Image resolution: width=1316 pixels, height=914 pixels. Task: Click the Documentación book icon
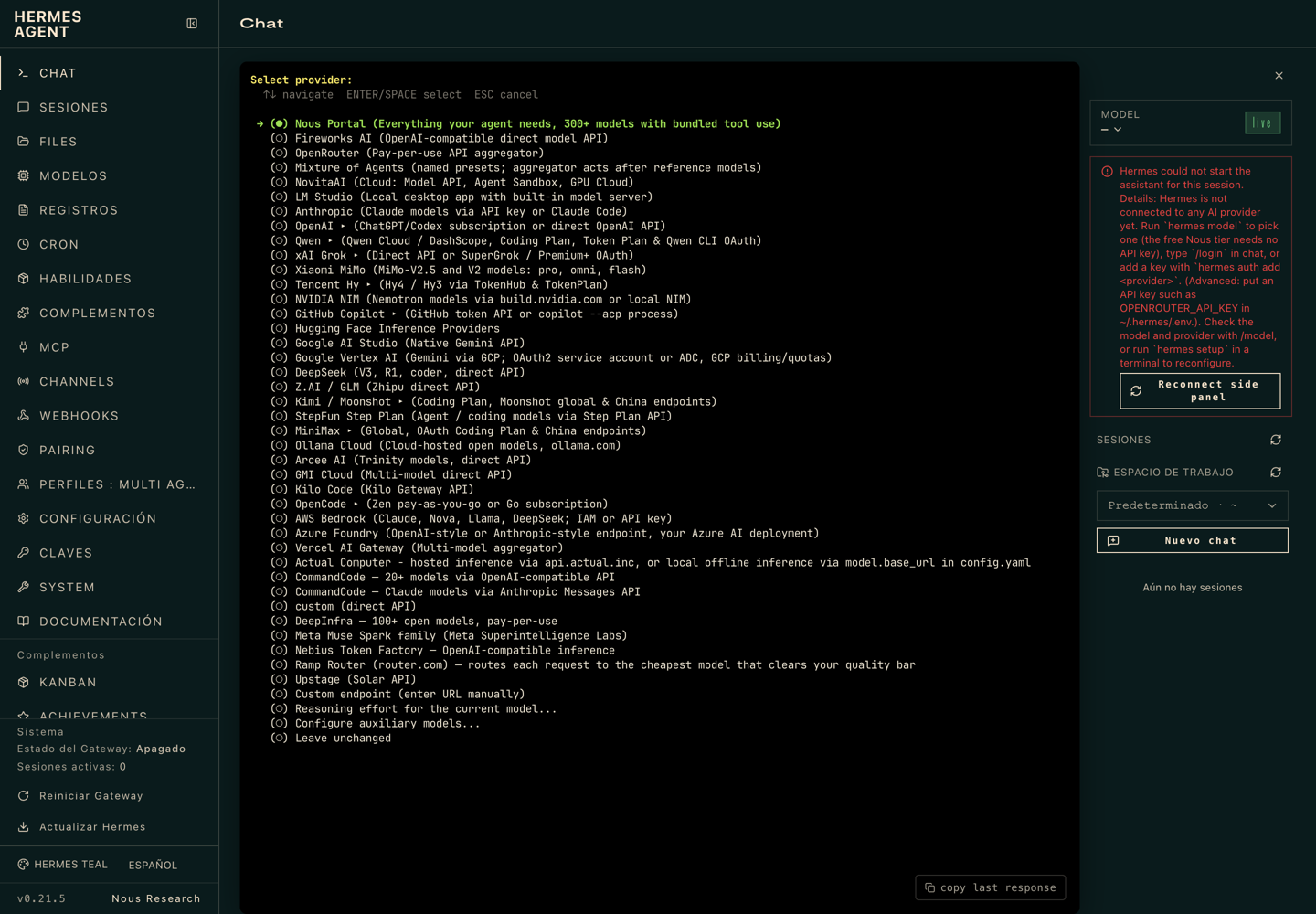point(24,622)
